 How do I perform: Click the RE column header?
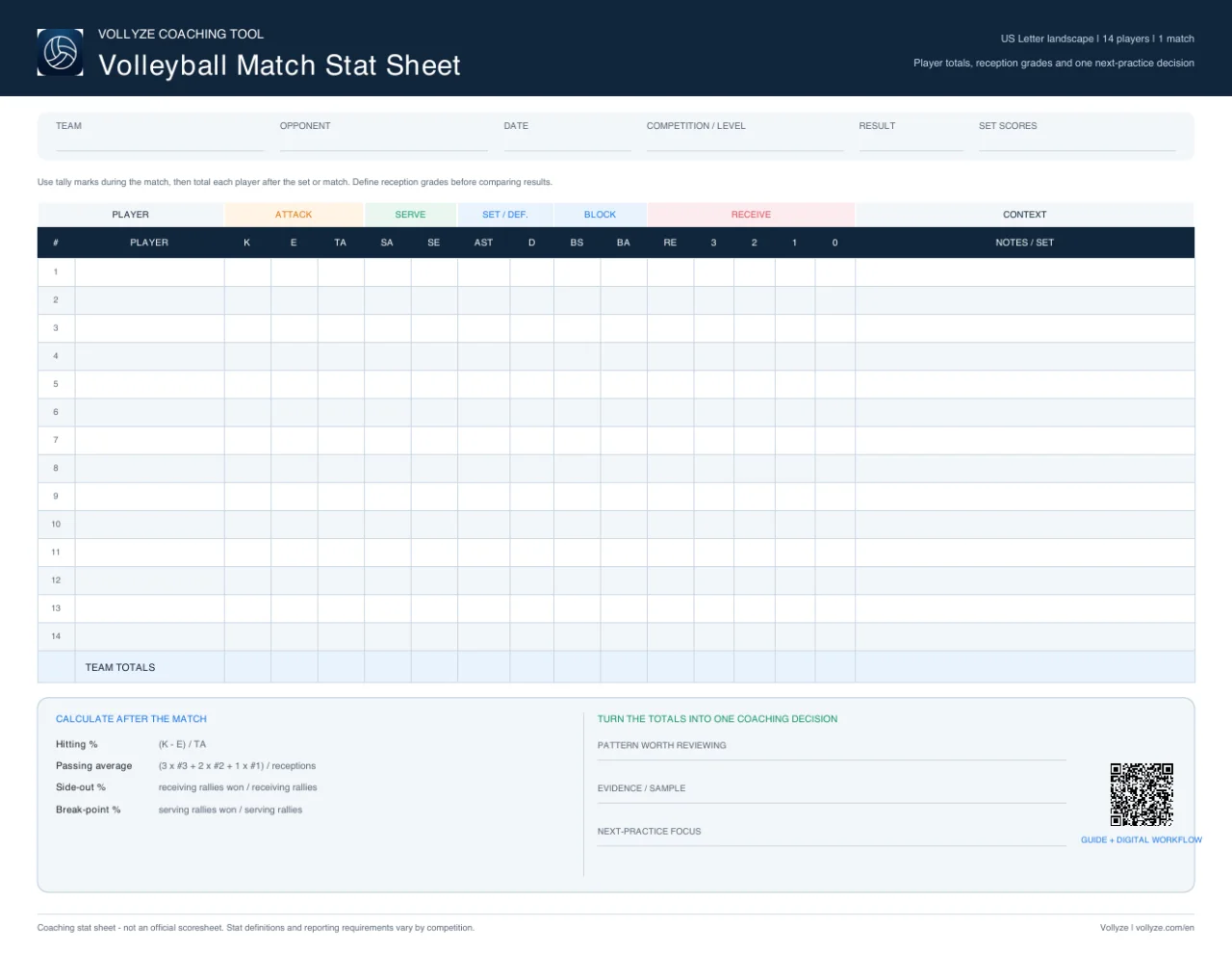670,243
